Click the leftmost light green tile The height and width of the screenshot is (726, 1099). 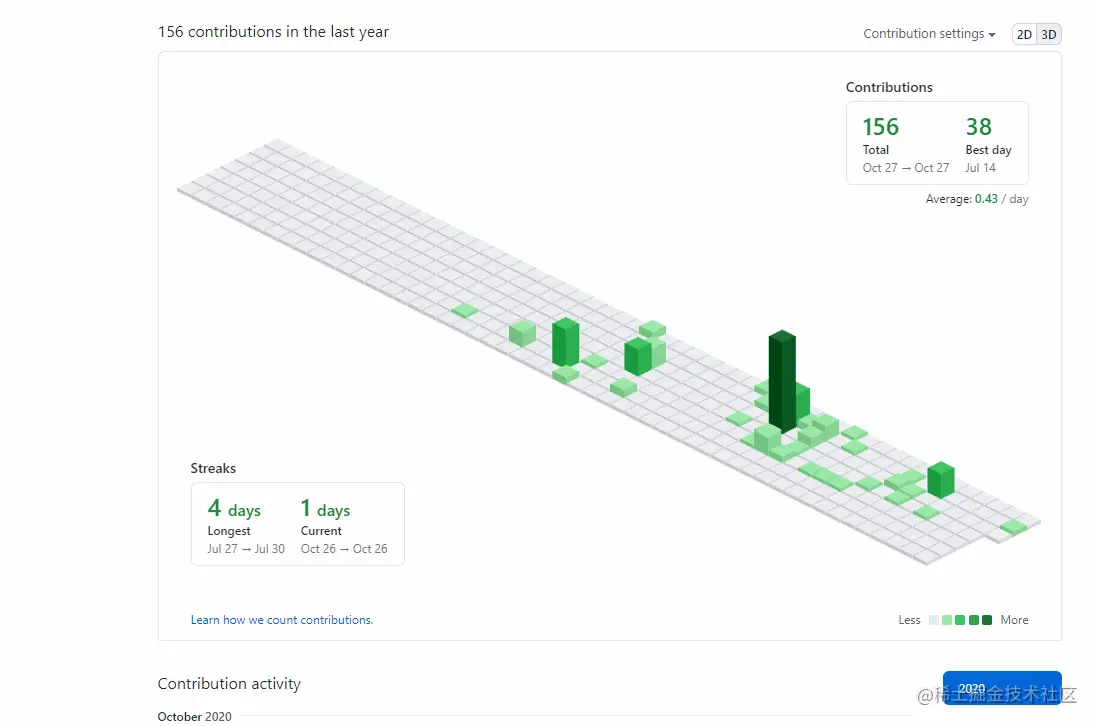pyautogui.click(x=464, y=310)
